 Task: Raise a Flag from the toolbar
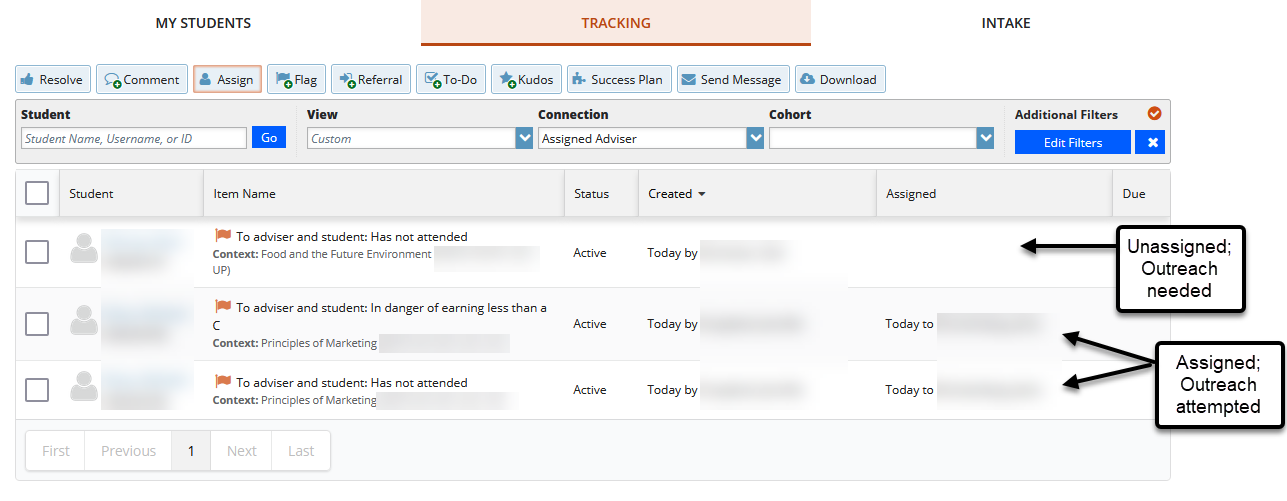pyautogui.click(x=295, y=80)
